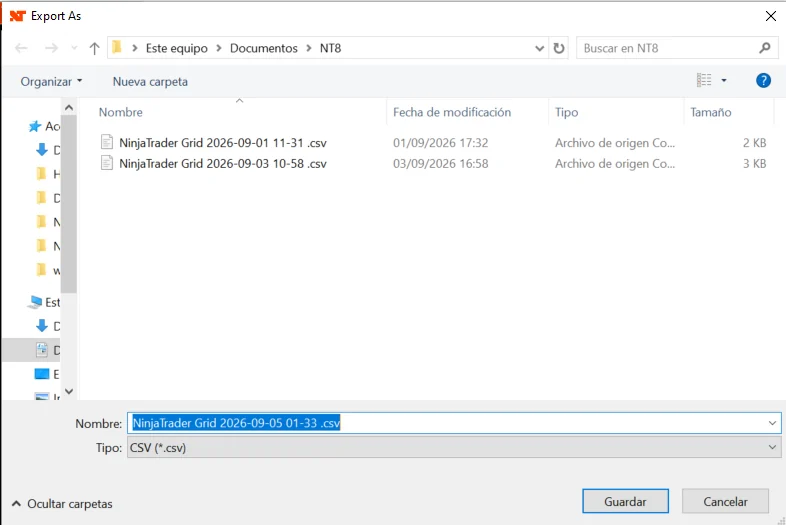The image size is (786, 525).
Task: Sort by the Tamaño column header
Action: [x=710, y=112]
